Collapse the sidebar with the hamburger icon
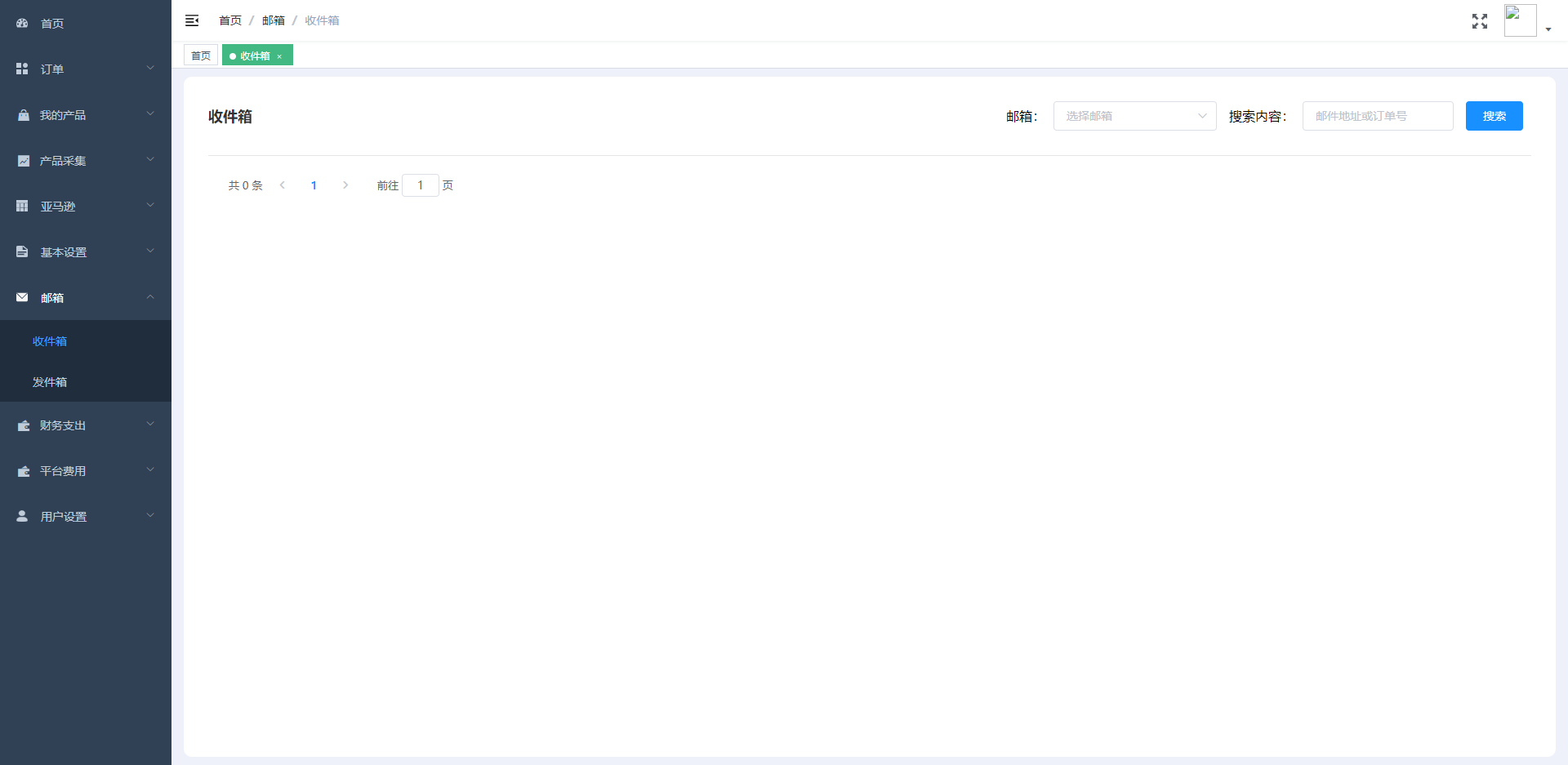The width and height of the screenshot is (1568, 765). point(192,20)
